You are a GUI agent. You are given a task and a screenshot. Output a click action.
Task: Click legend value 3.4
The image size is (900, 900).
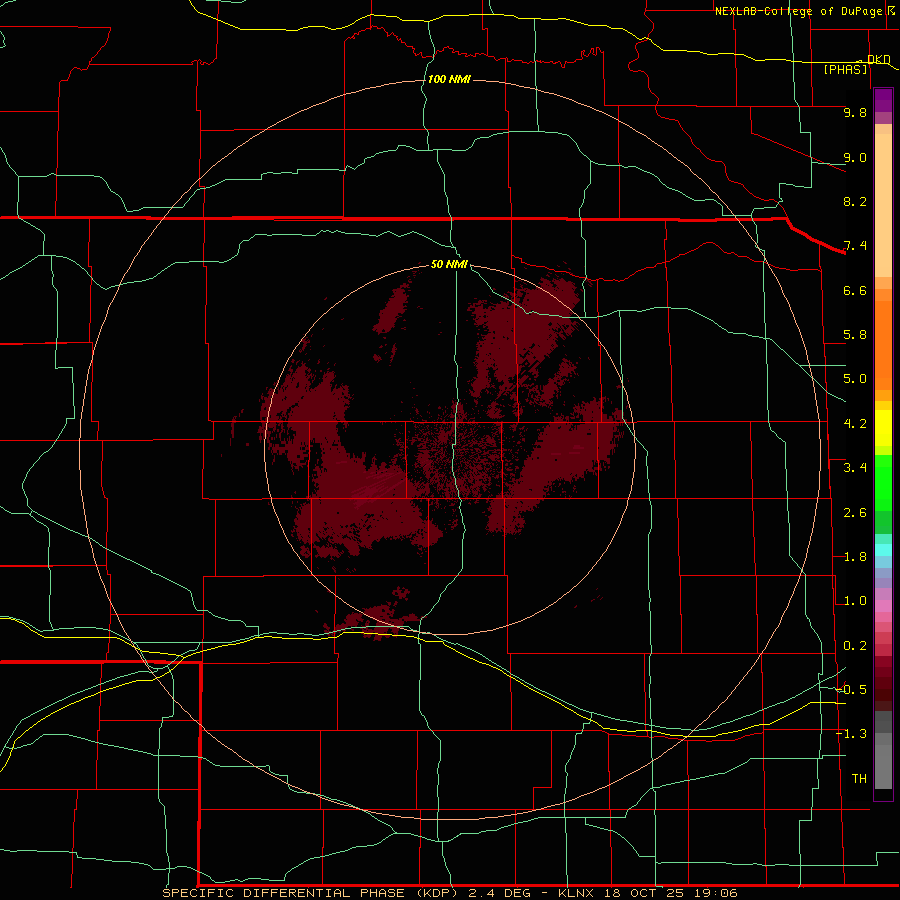tap(855, 468)
